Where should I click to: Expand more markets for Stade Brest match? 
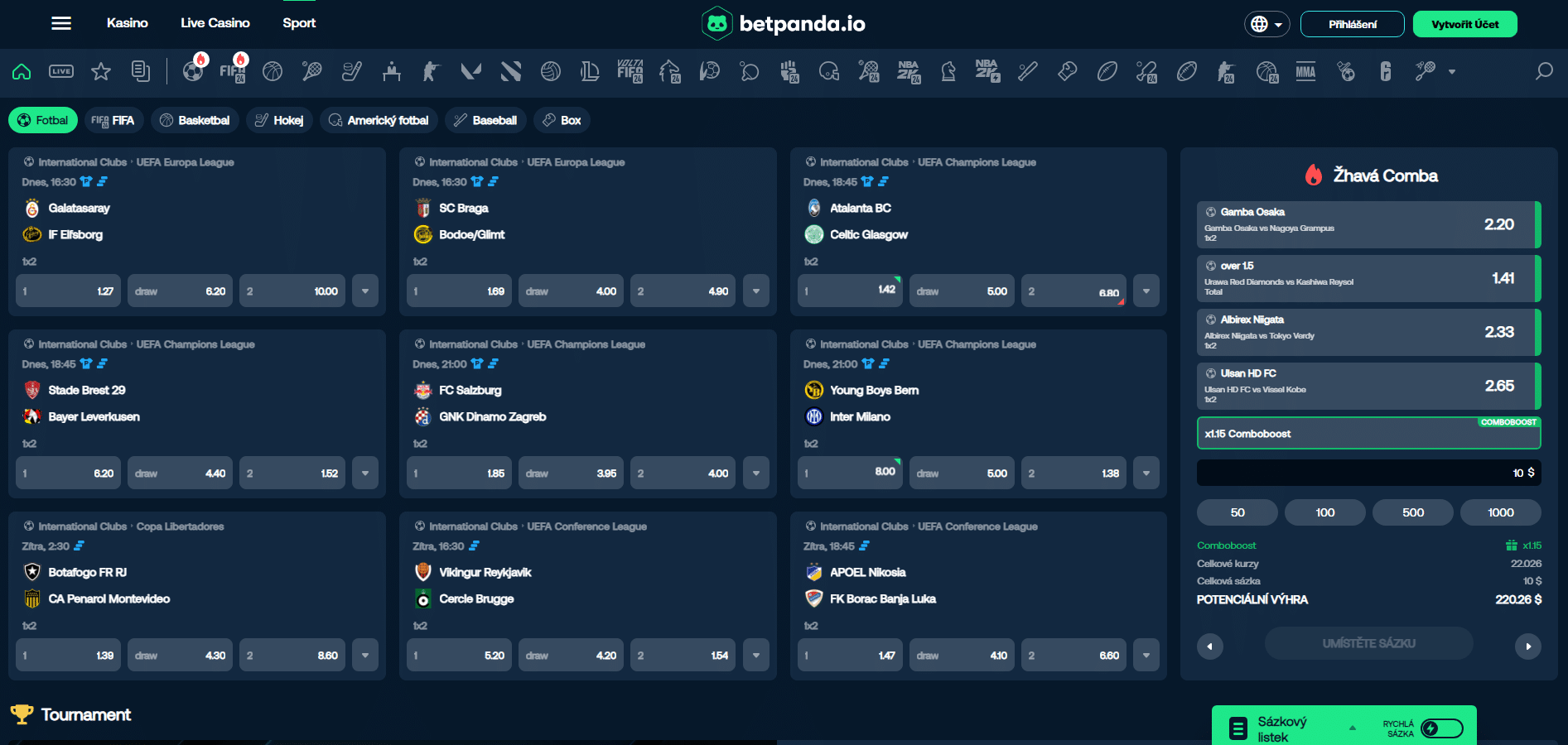365,473
